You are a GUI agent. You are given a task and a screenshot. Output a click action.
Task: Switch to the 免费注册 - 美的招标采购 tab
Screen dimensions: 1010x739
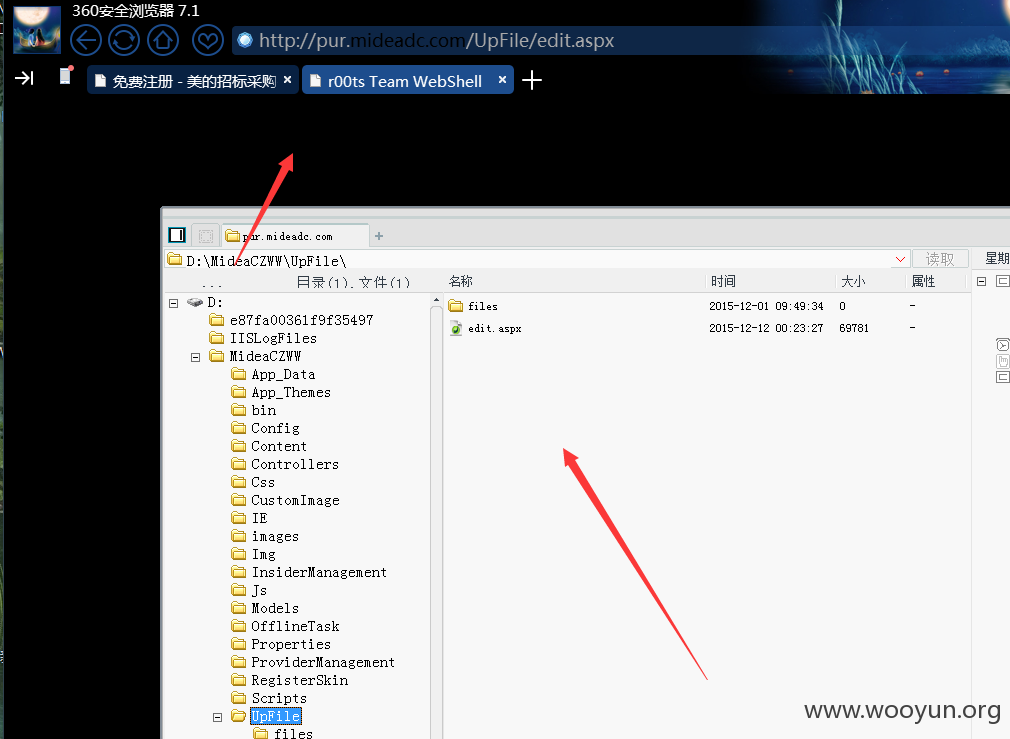pos(193,81)
